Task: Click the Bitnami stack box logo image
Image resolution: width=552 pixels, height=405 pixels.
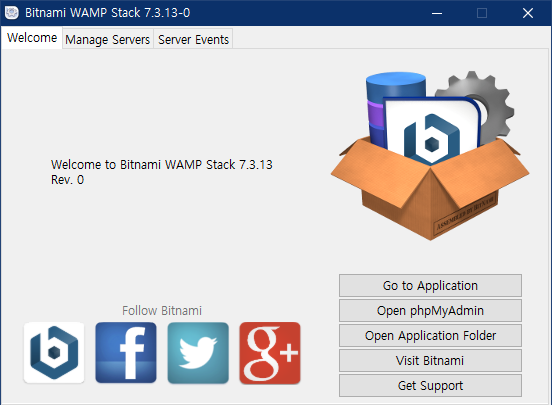Action: click(430, 155)
